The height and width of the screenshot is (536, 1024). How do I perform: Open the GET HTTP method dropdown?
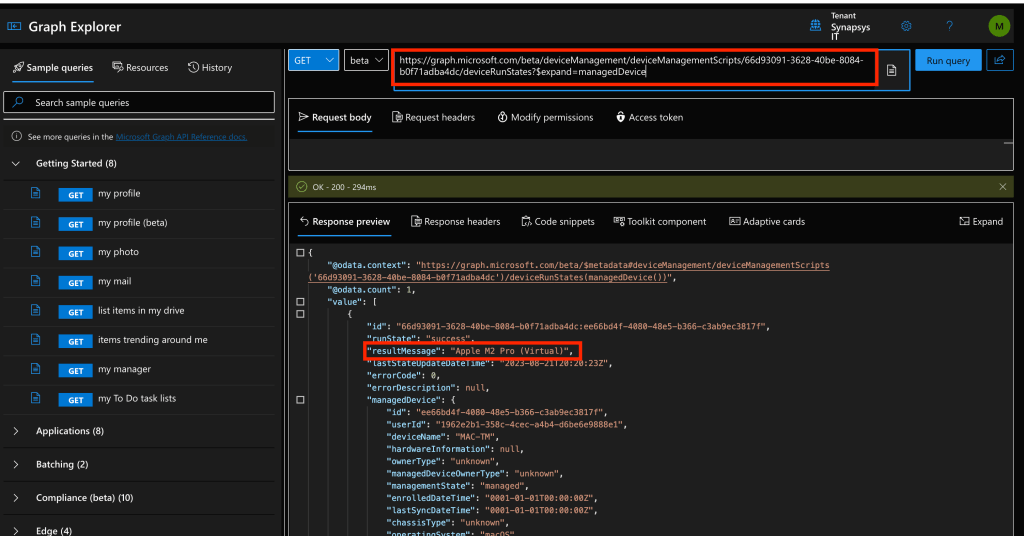[x=315, y=61]
